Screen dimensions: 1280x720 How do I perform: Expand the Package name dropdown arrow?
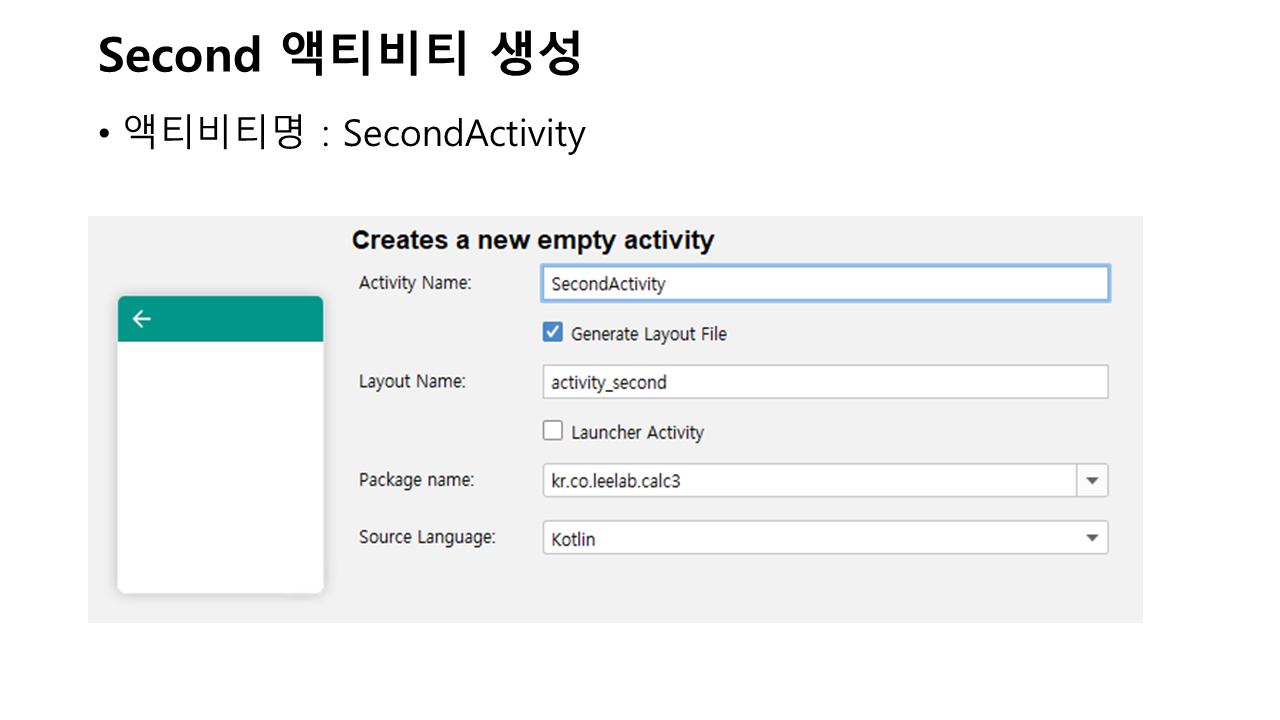(x=1092, y=481)
